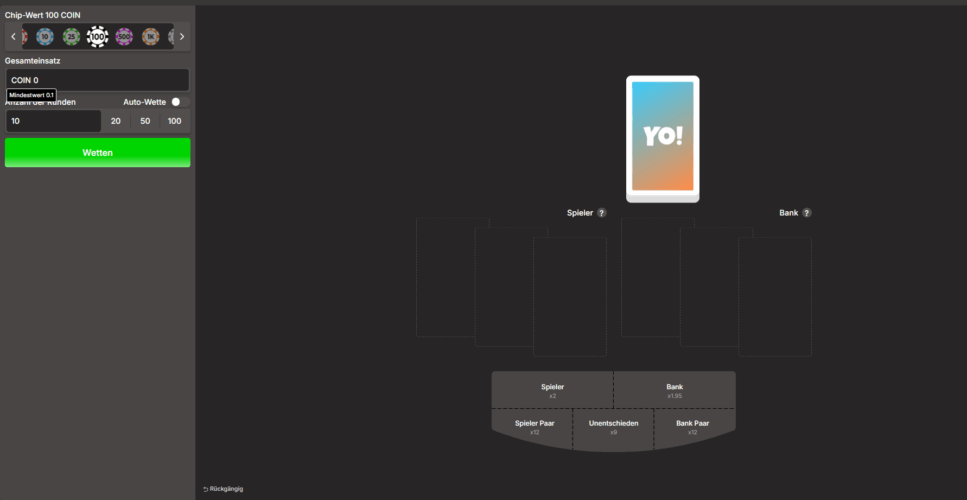Select the 10 coin chip
The height and width of the screenshot is (500, 967).
coord(44,37)
